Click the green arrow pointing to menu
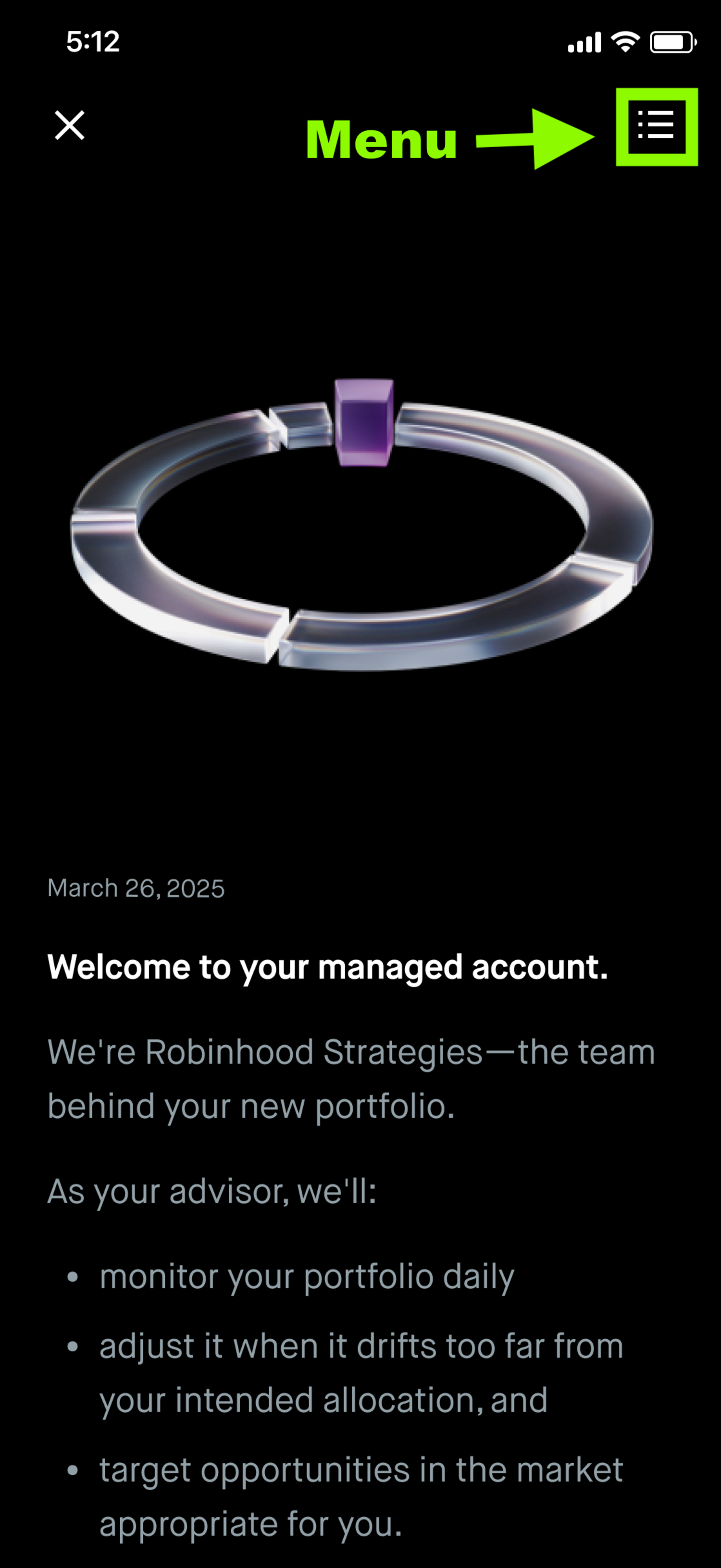The image size is (721, 1568). (x=536, y=139)
